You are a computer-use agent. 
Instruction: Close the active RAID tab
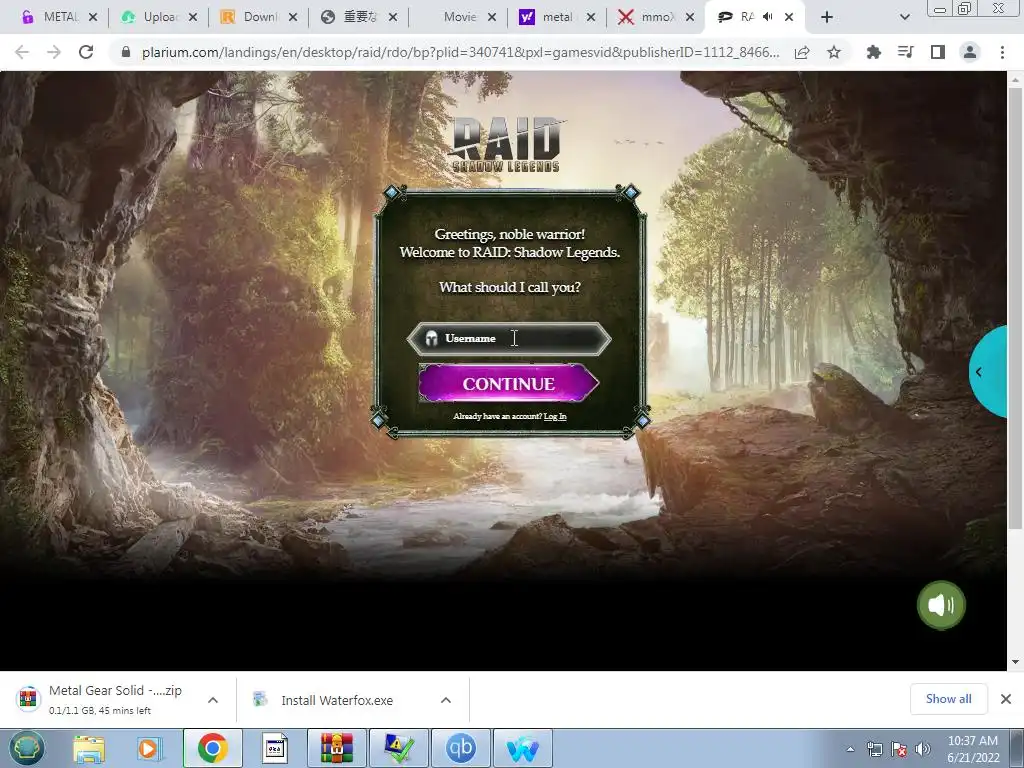789,17
